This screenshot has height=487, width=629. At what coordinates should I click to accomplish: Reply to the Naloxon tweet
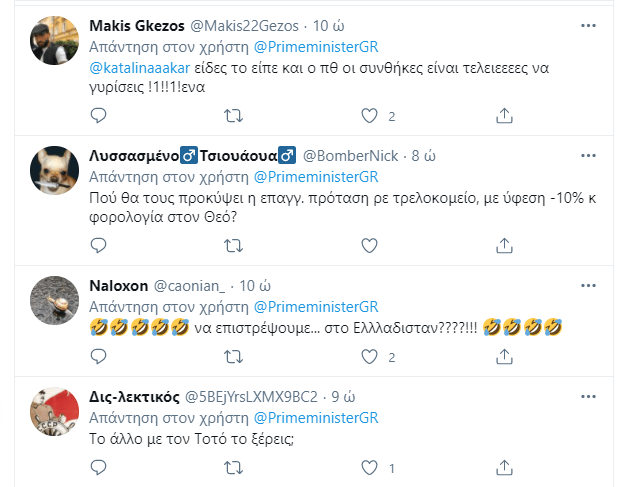pos(98,357)
